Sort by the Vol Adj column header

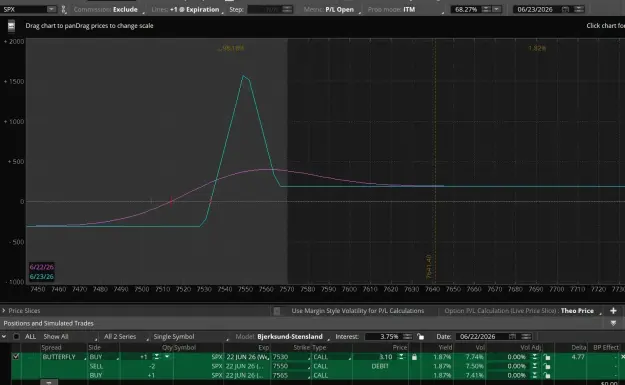[x=531, y=348]
